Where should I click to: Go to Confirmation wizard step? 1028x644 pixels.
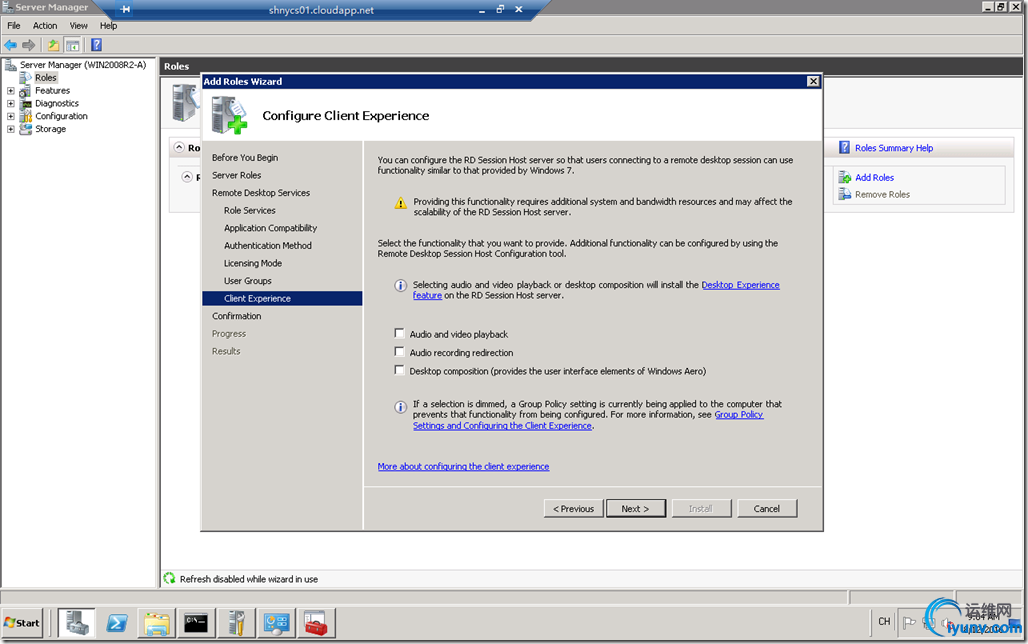[x=236, y=316]
